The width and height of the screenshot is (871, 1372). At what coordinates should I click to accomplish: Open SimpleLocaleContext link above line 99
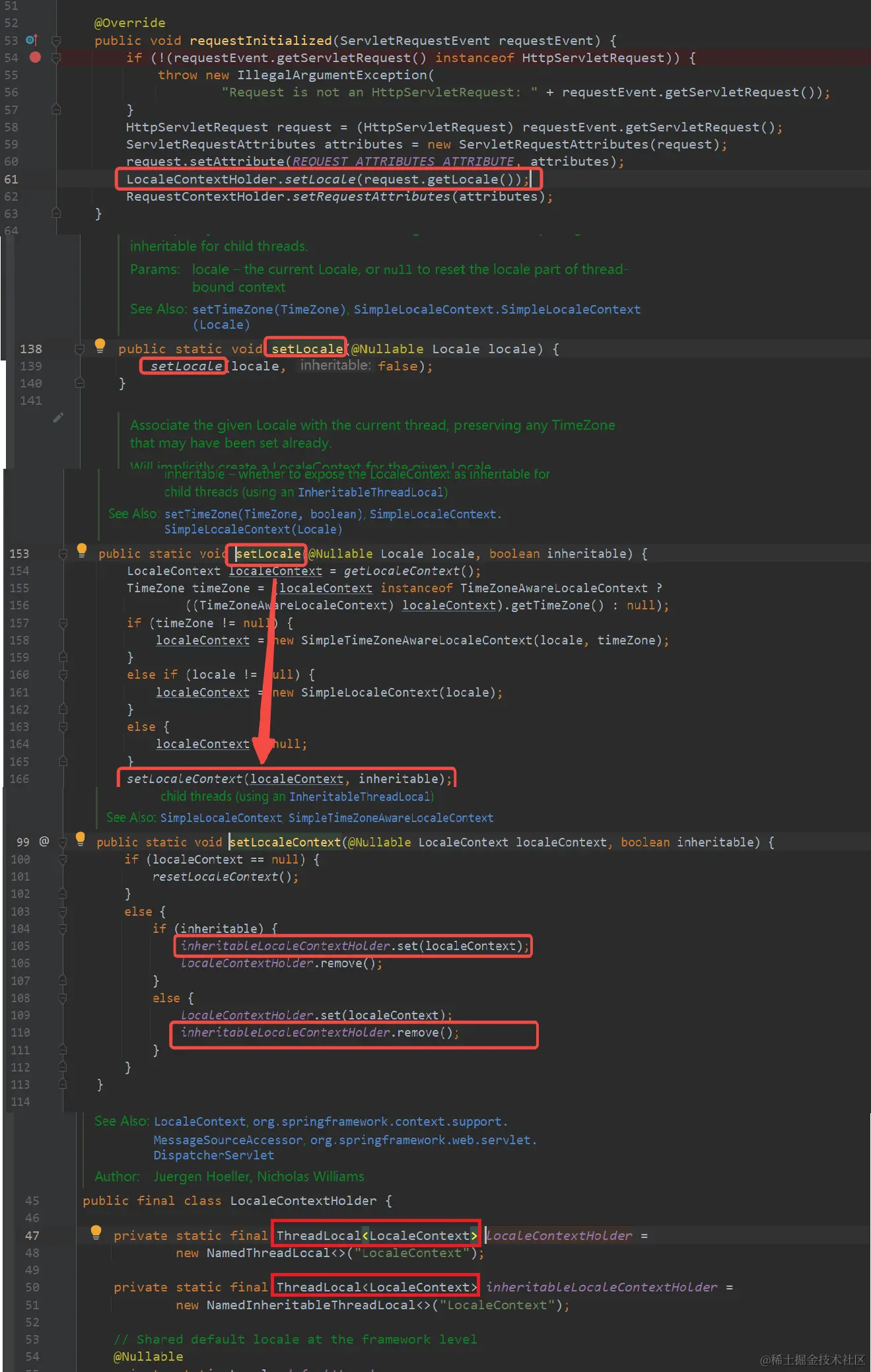(221, 817)
